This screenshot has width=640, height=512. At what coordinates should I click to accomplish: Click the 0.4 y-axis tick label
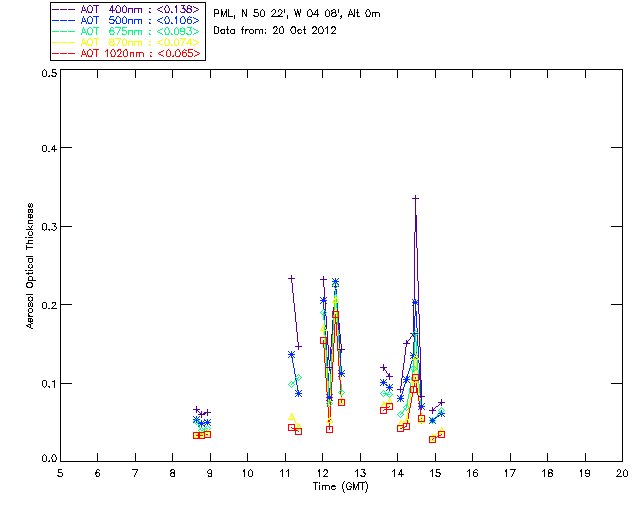point(49,148)
